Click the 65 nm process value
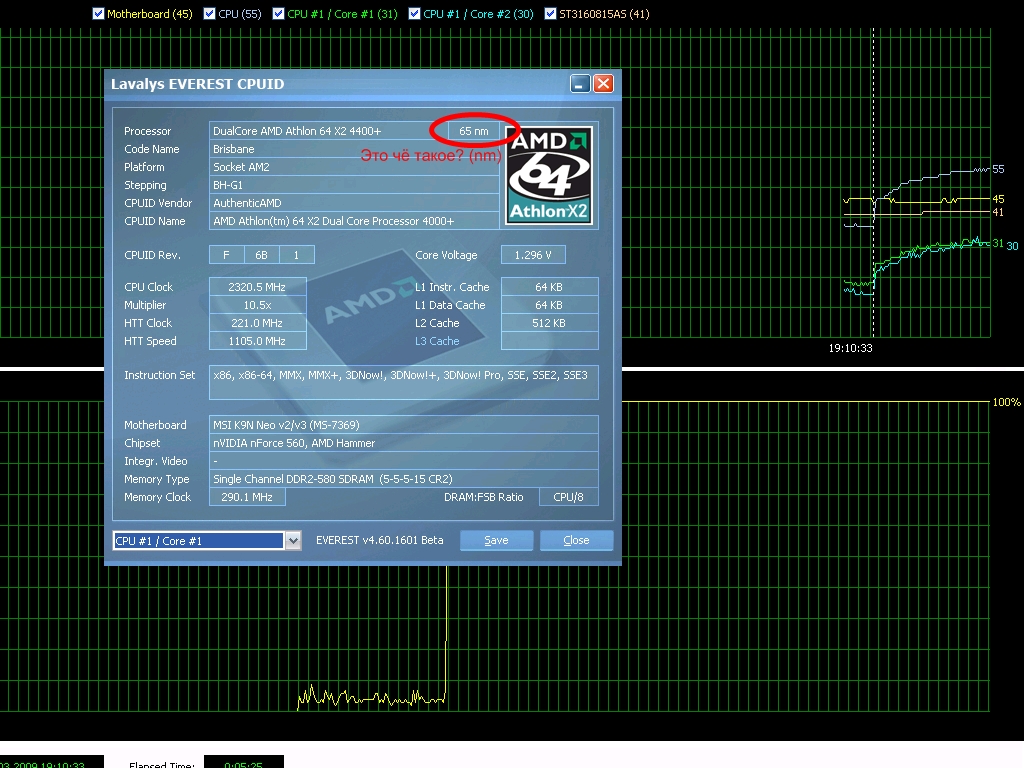The width and height of the screenshot is (1024, 768). coord(473,131)
